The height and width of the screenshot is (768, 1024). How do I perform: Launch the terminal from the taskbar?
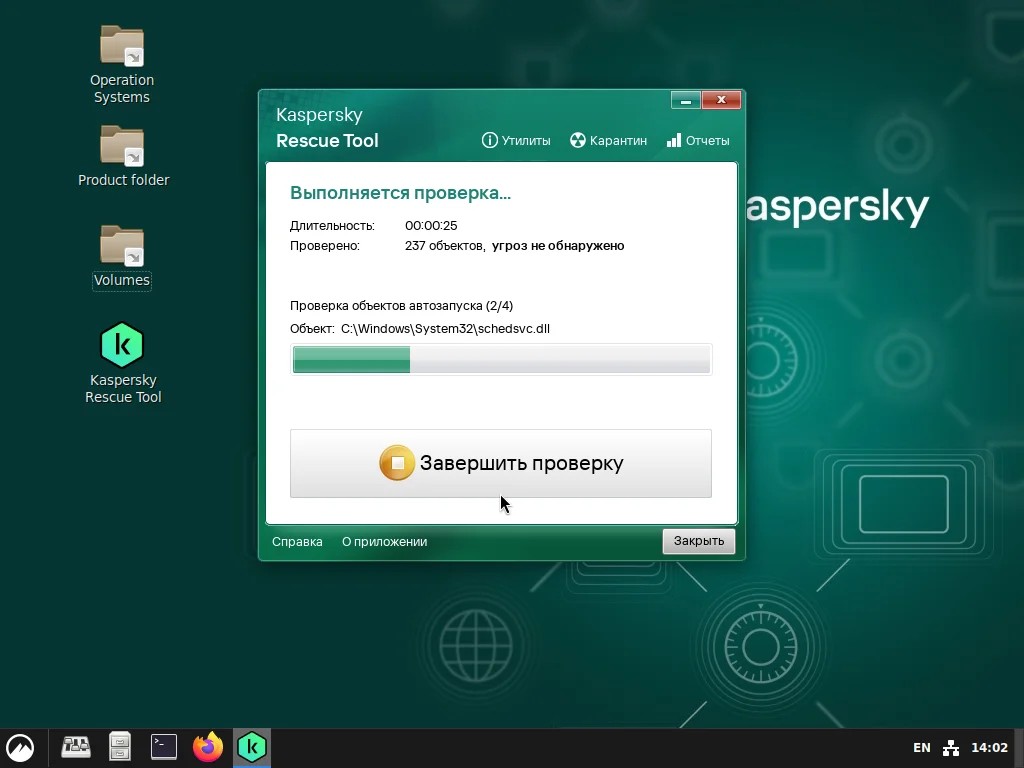(x=163, y=747)
